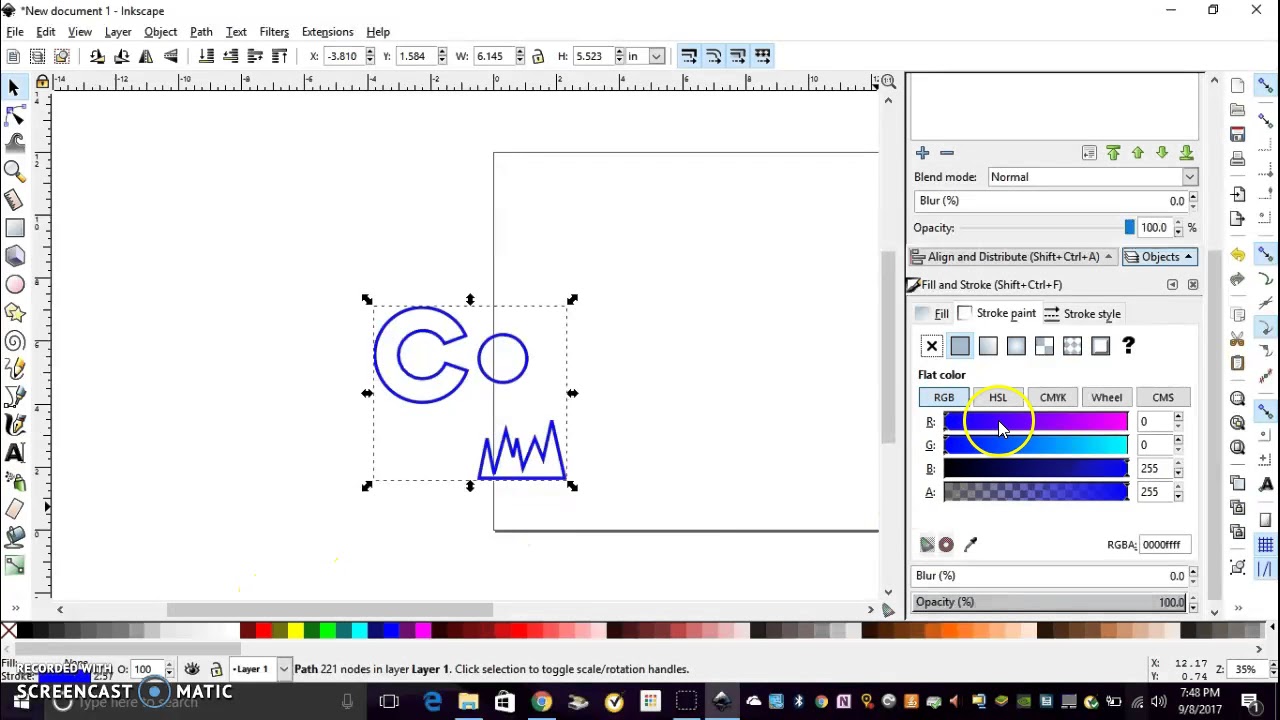The image size is (1280, 720).
Task: Toggle scale rounded corners option
Action: point(714,56)
